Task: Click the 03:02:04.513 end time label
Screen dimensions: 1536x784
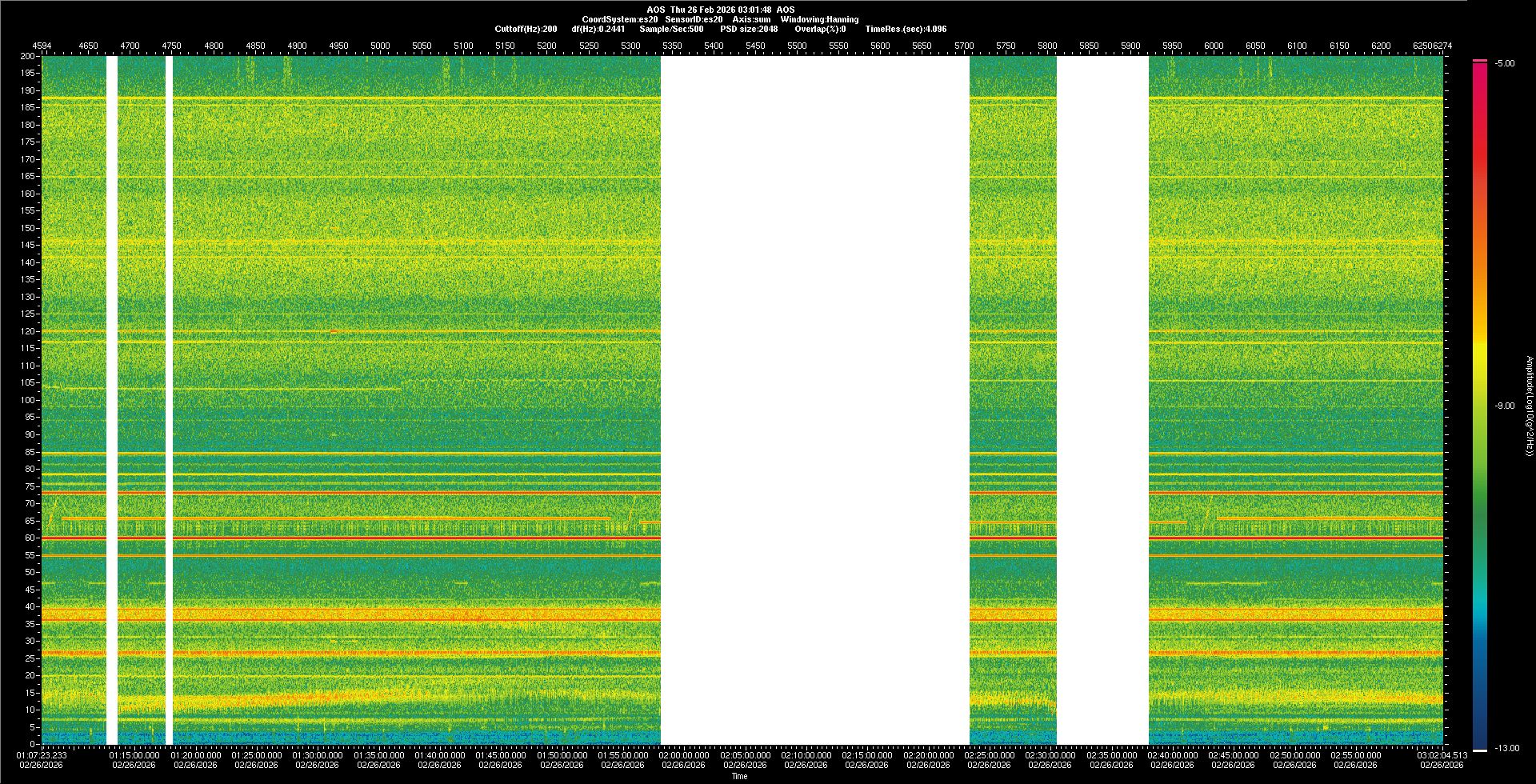Action: [x=1442, y=754]
